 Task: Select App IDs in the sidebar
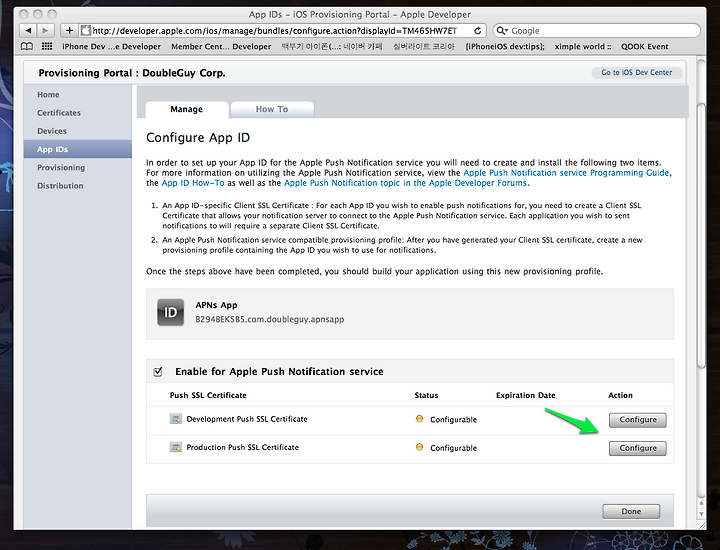click(78, 149)
